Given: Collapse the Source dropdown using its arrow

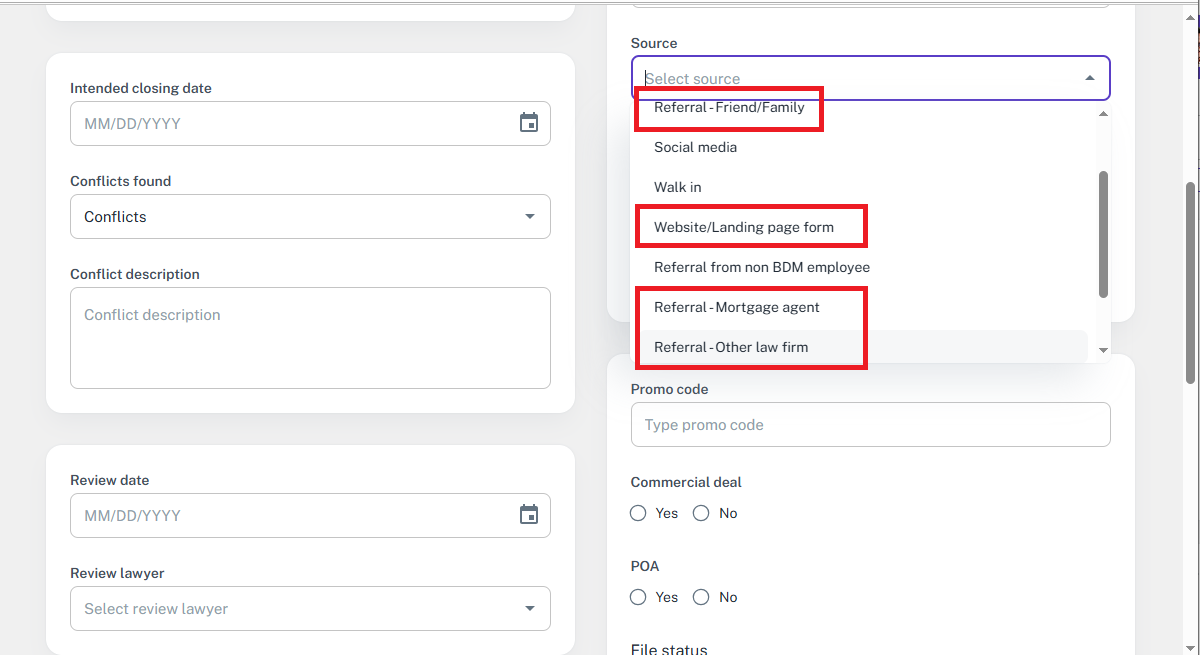Looking at the screenshot, I should [1090, 78].
